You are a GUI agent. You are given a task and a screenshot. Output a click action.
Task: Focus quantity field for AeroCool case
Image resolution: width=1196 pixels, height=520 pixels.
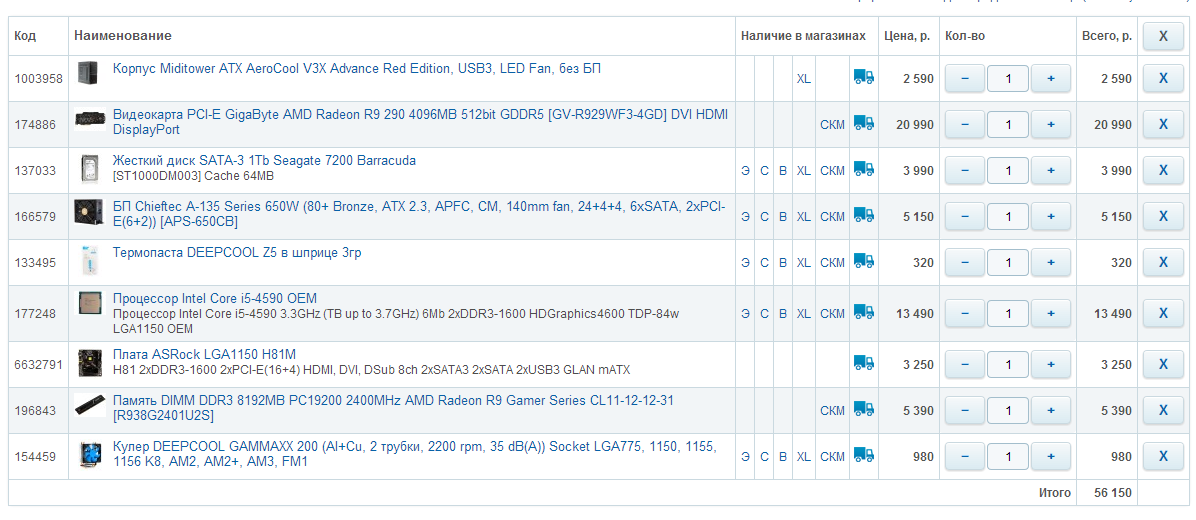pos(1008,78)
